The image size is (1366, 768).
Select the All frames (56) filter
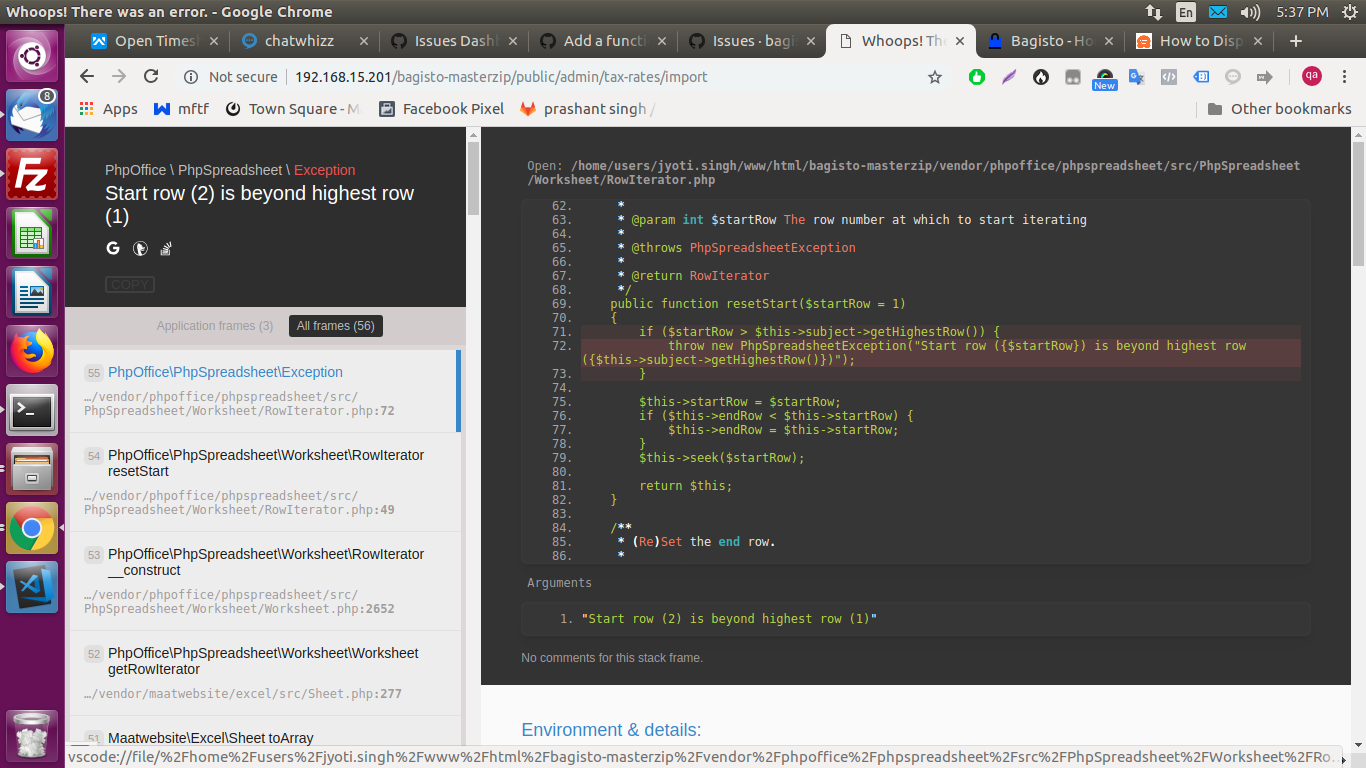[335, 326]
